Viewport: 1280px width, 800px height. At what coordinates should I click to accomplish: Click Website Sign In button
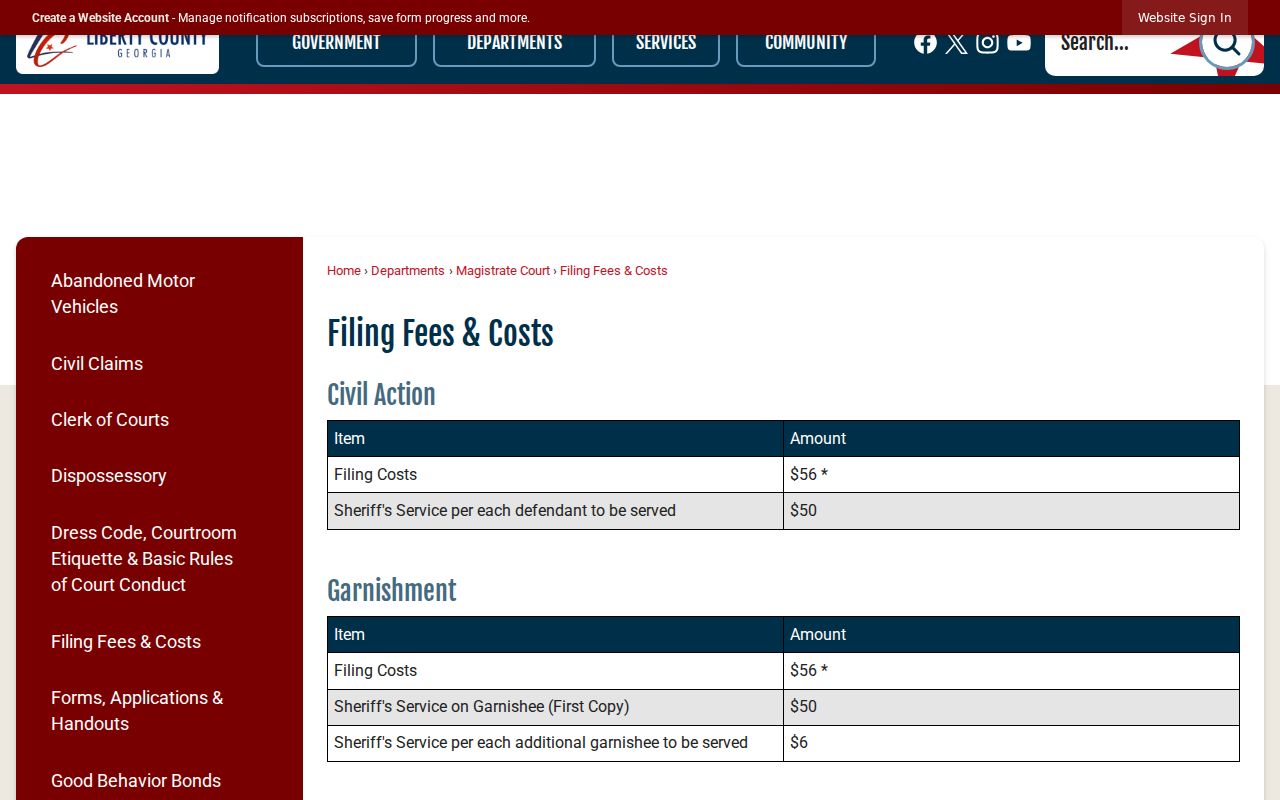1184,18
